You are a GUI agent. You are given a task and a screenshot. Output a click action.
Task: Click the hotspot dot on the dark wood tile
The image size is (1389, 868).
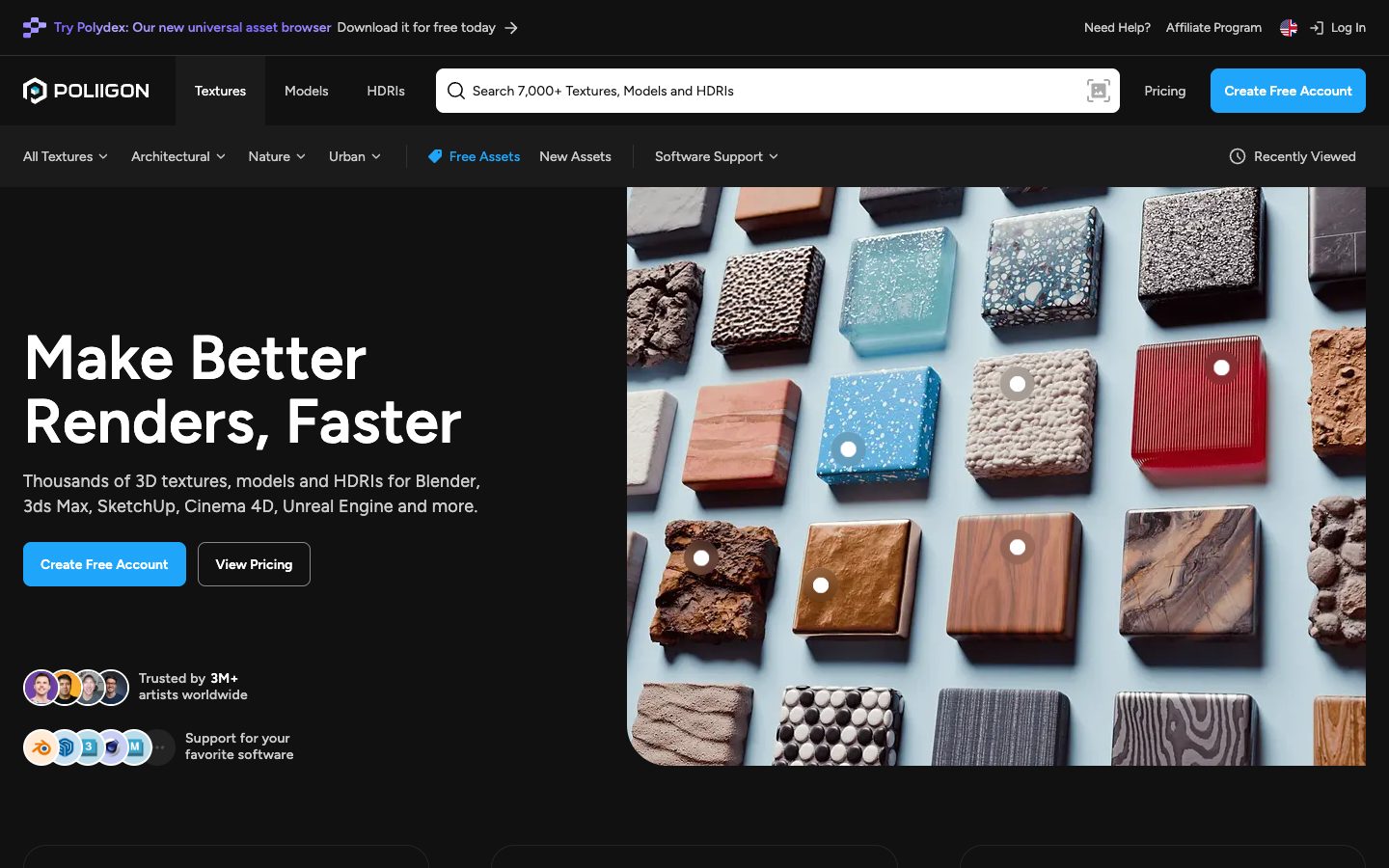click(1017, 548)
